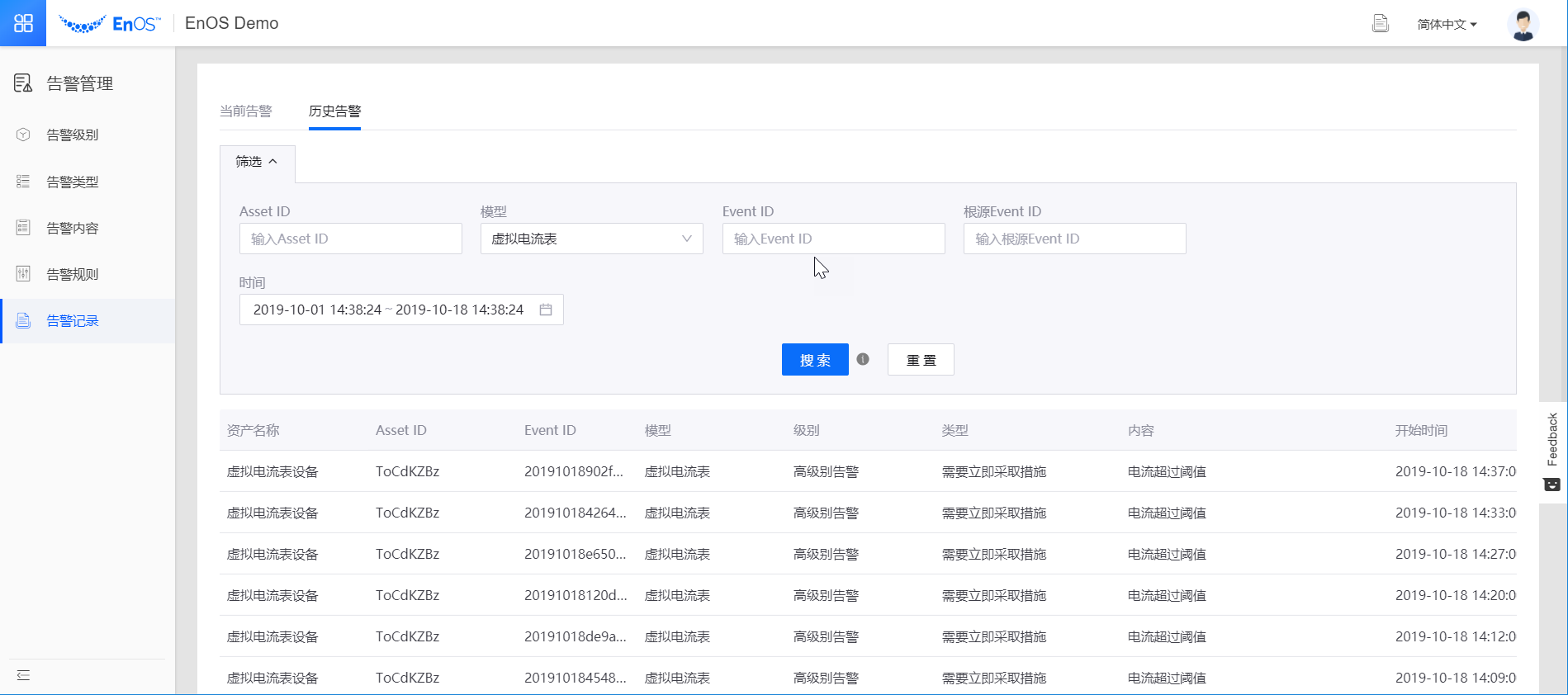Open the documentation page icon
This screenshot has height=695, width=1568.
(1380, 24)
